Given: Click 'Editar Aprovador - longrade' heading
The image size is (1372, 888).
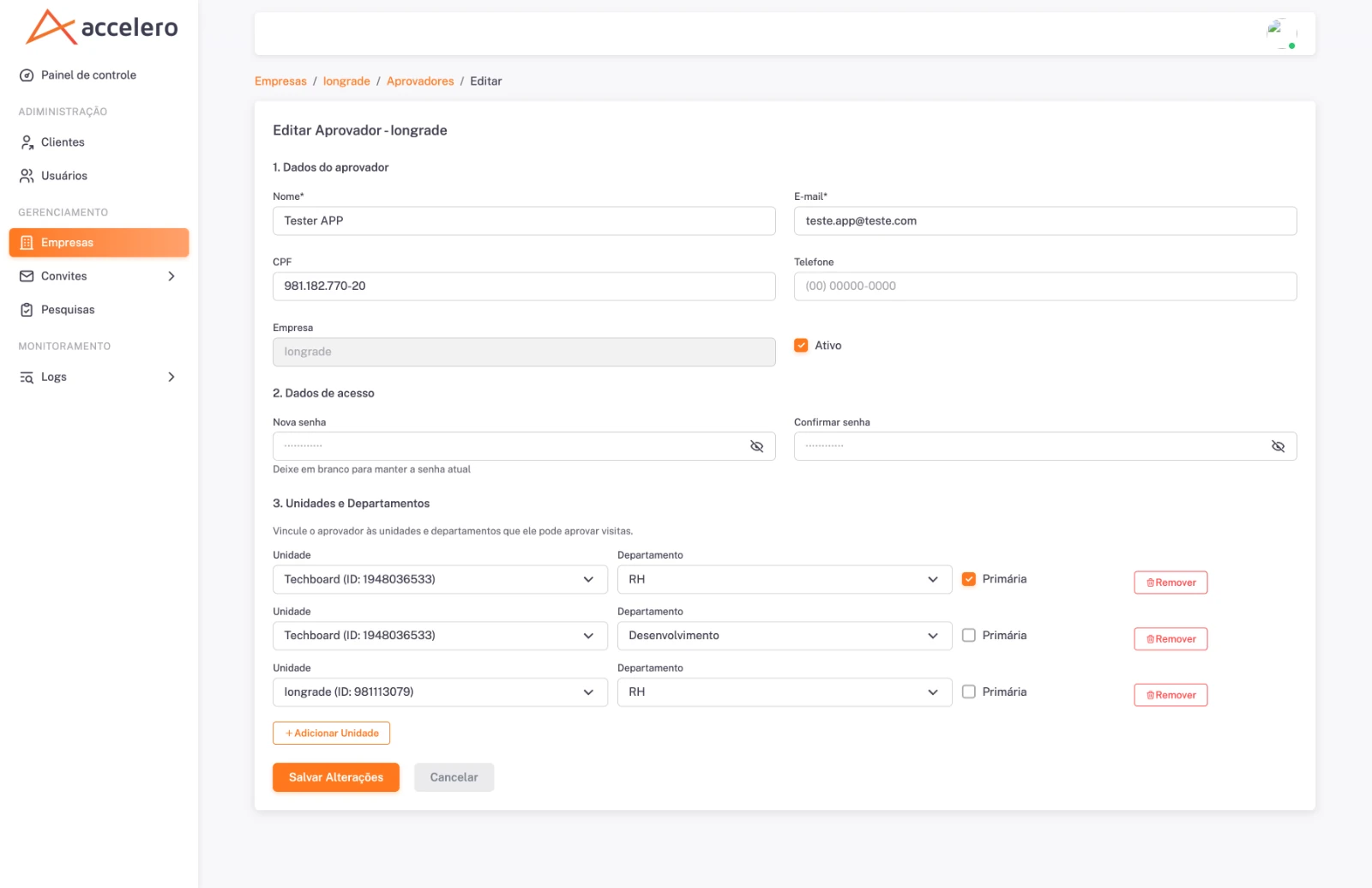Looking at the screenshot, I should (360, 130).
